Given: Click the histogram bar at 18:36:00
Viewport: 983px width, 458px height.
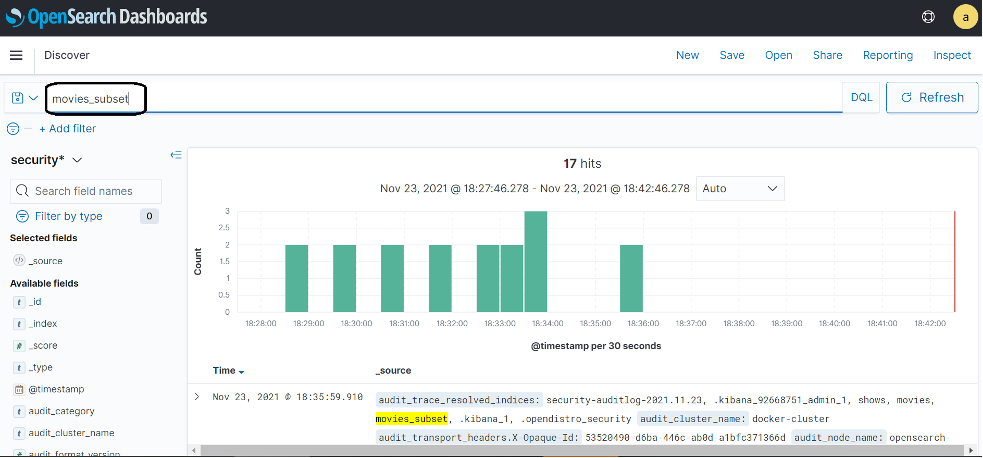Looking at the screenshot, I should coord(631,278).
